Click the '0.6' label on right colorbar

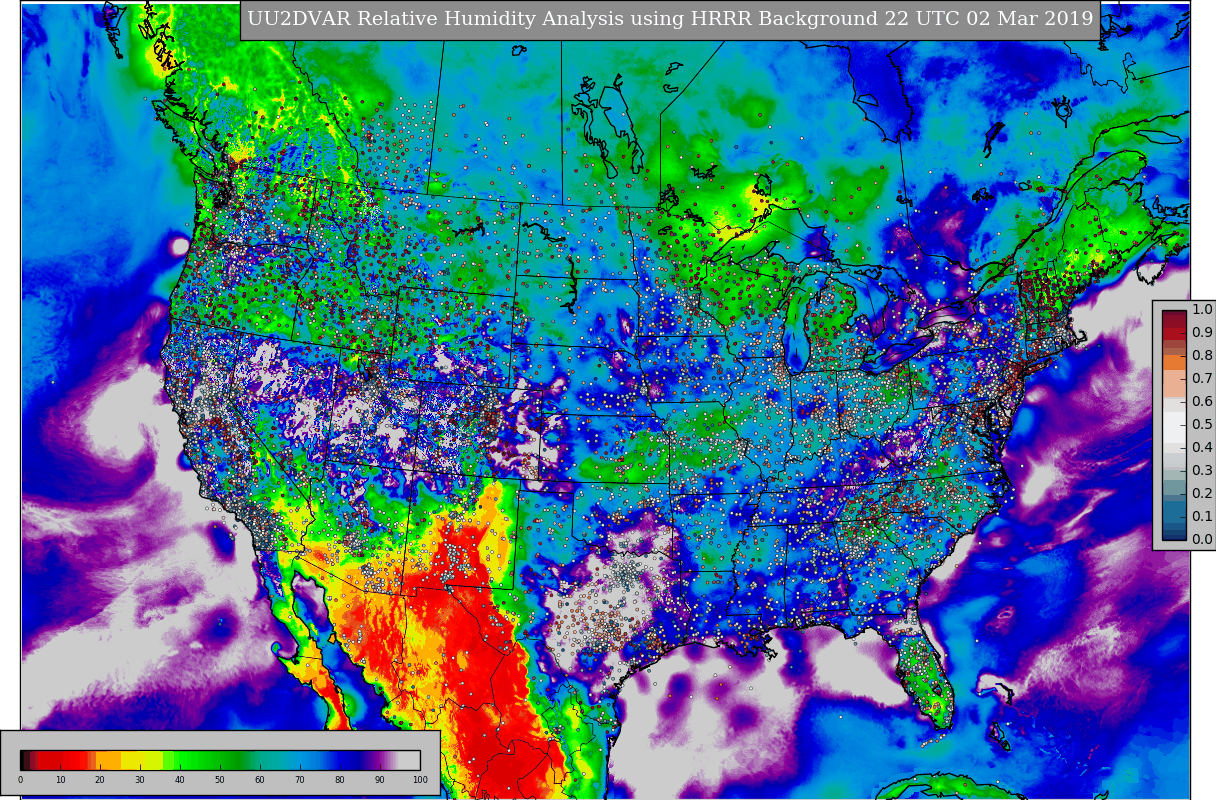1202,402
